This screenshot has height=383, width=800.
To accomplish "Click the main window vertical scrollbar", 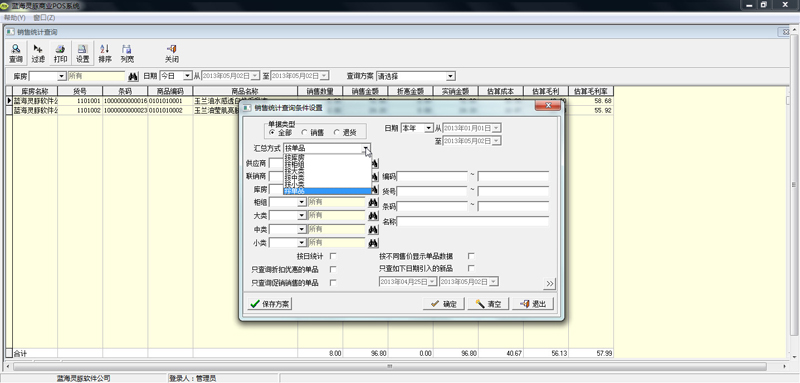I will pyautogui.click(x=795, y=184).
